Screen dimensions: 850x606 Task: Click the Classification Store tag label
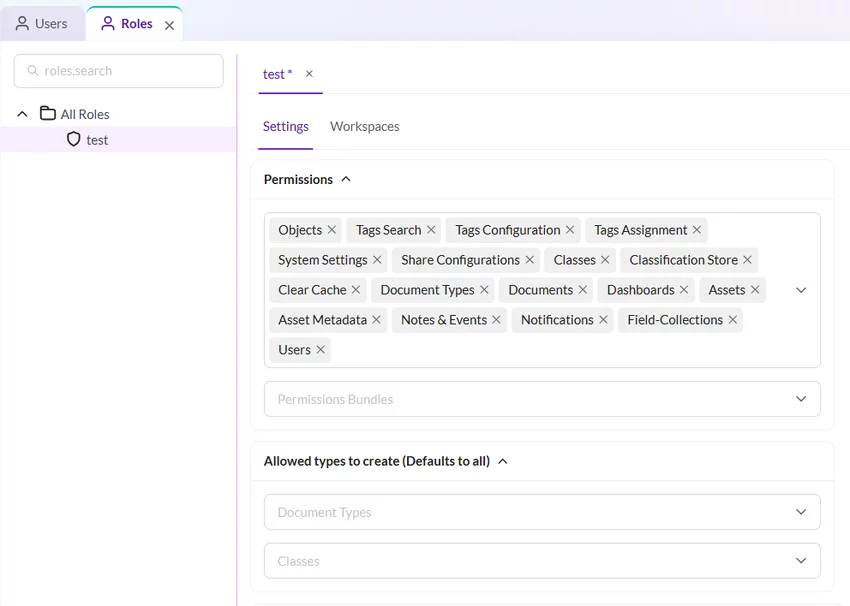tap(684, 260)
